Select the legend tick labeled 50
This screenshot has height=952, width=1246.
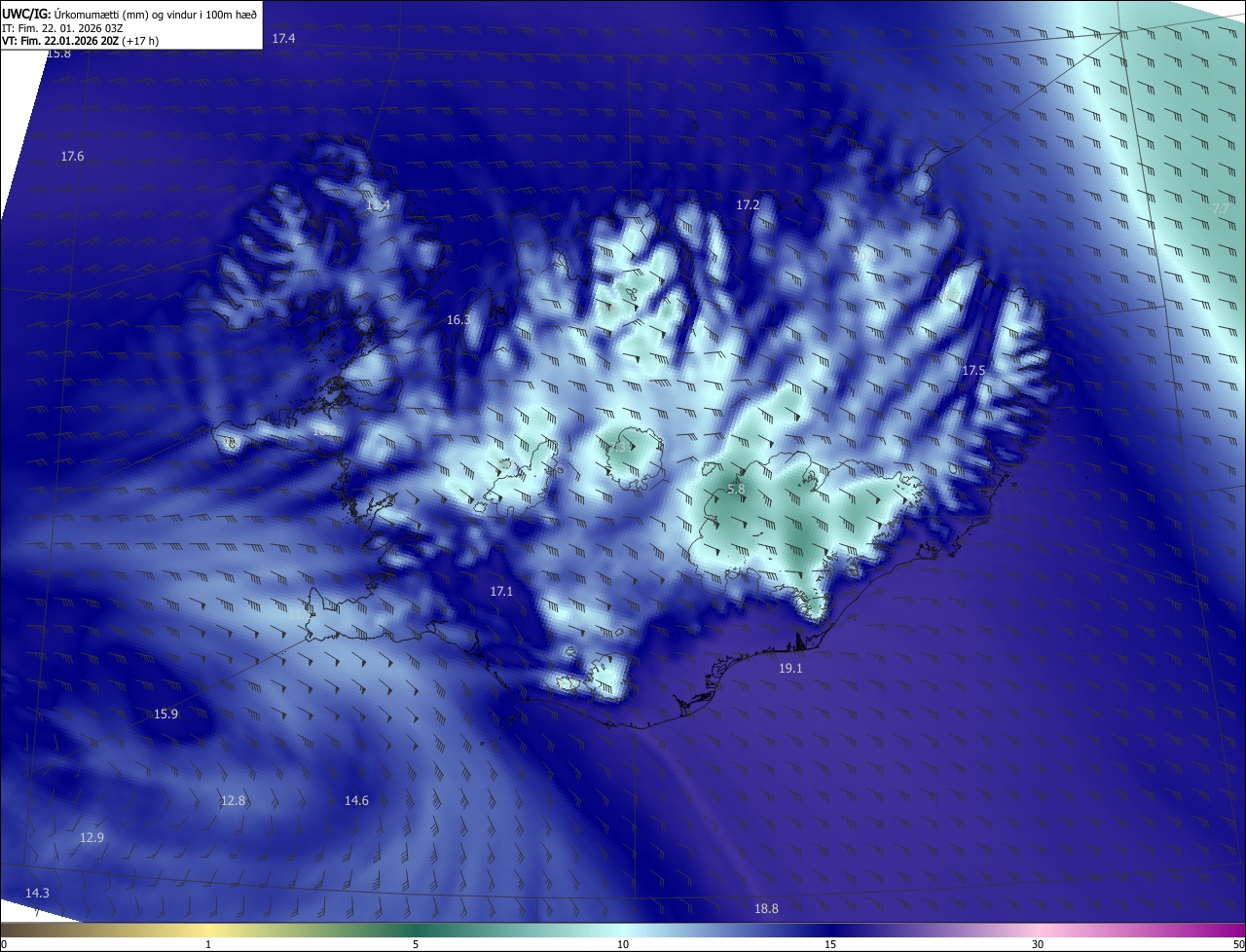point(1238,945)
